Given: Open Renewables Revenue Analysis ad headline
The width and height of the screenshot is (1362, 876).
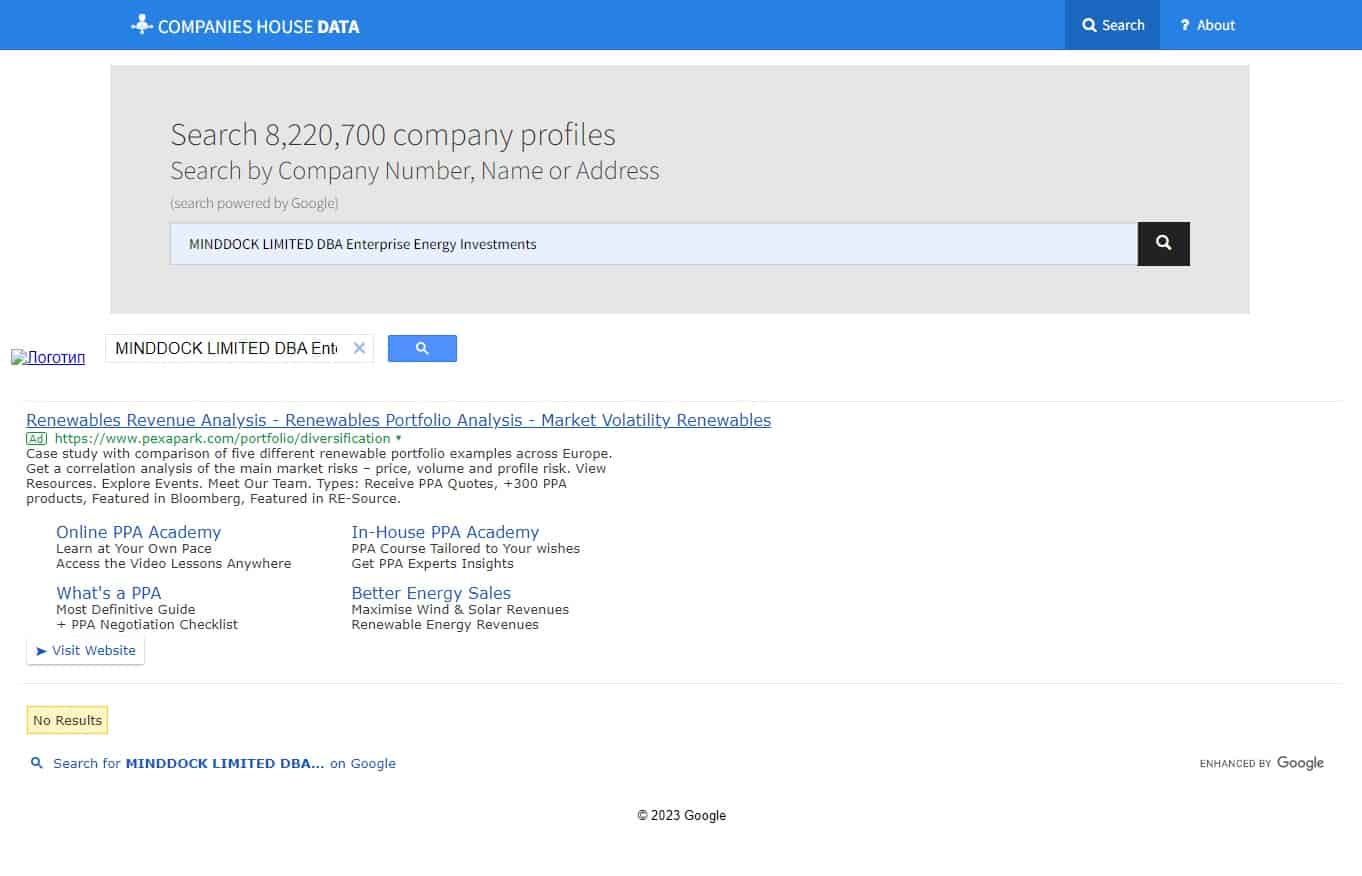Looking at the screenshot, I should [x=398, y=420].
